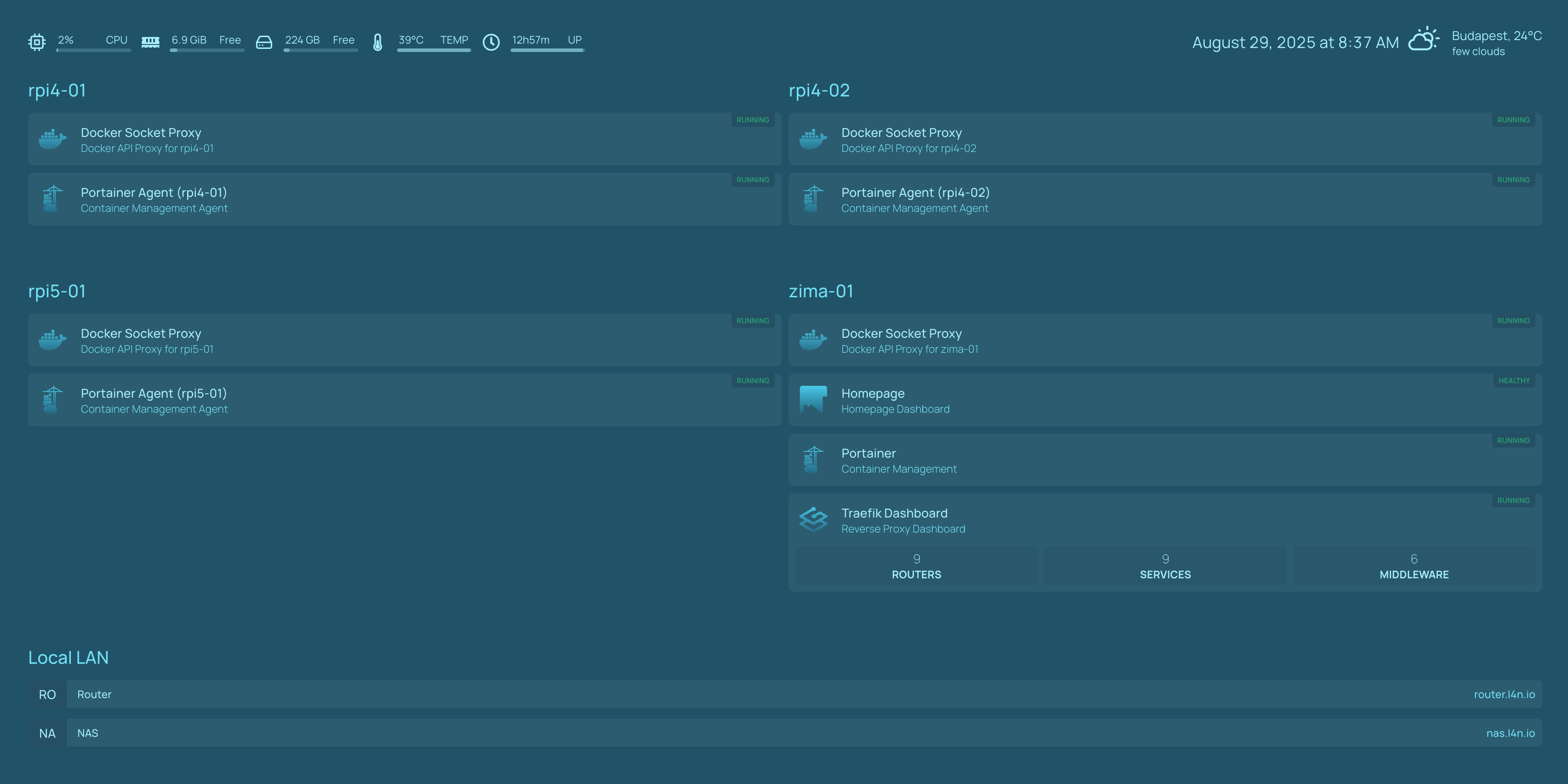This screenshot has height=784, width=1568.
Task: Click the 9 ROUTERS stat block
Action: pyautogui.click(x=917, y=566)
